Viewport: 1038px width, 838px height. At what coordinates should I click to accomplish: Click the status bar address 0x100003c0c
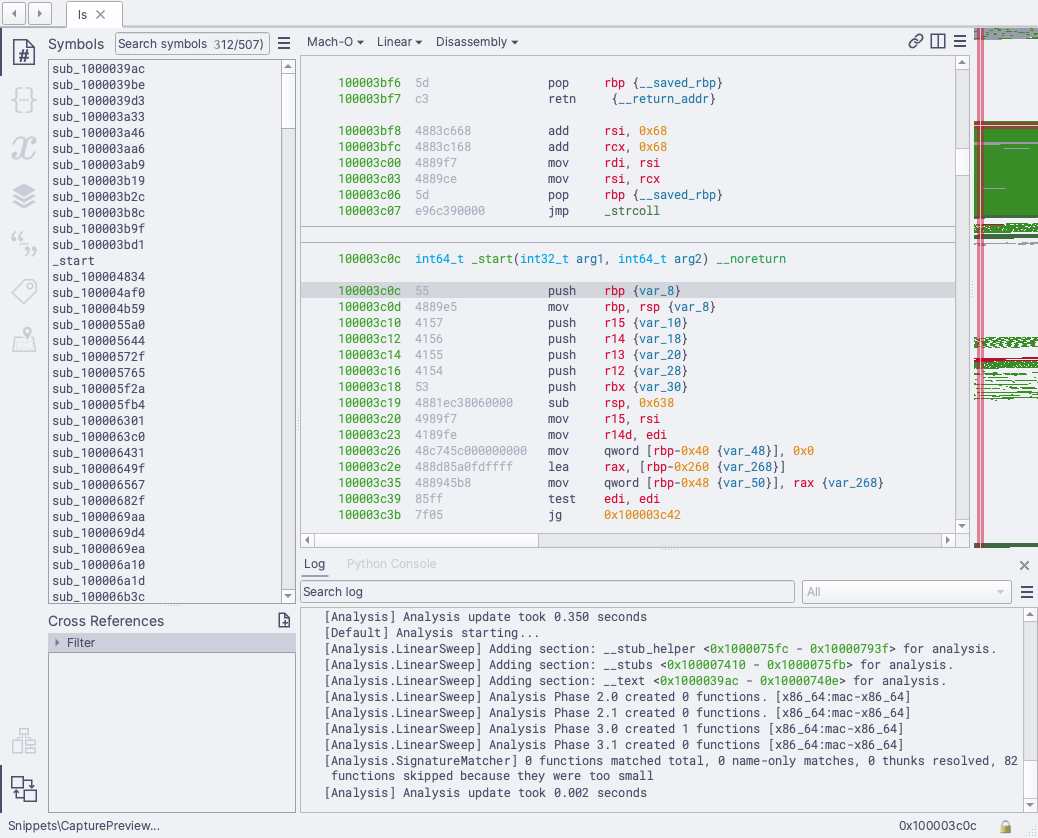pos(937,825)
